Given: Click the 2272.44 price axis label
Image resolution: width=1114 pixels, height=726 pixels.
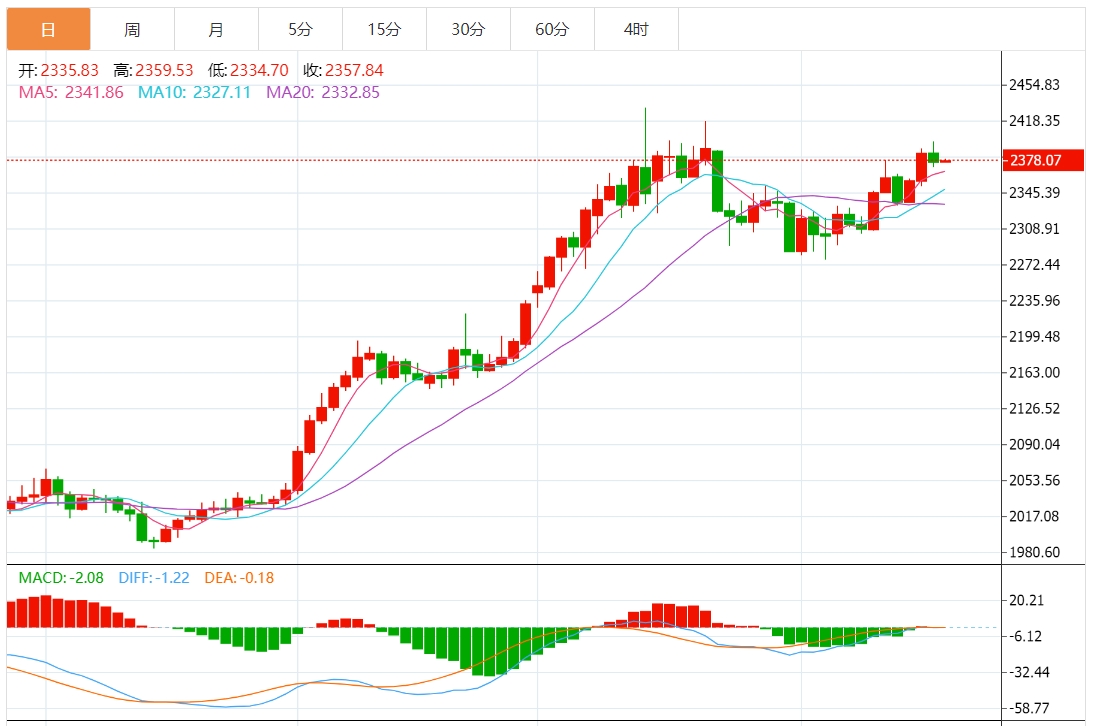Looking at the screenshot, I should click(x=1034, y=264).
